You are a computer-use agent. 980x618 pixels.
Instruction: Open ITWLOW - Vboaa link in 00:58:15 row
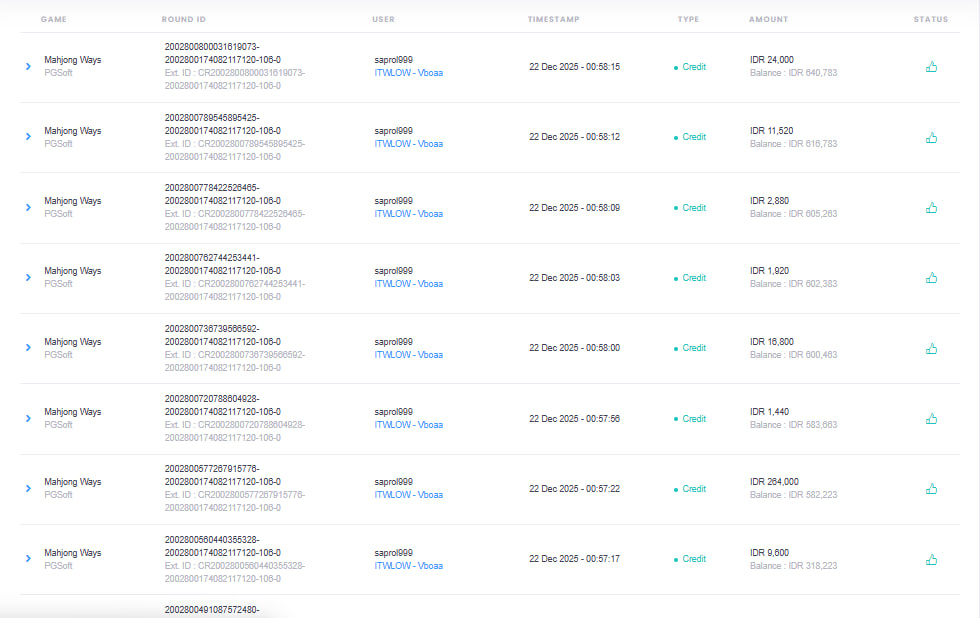tap(409, 73)
